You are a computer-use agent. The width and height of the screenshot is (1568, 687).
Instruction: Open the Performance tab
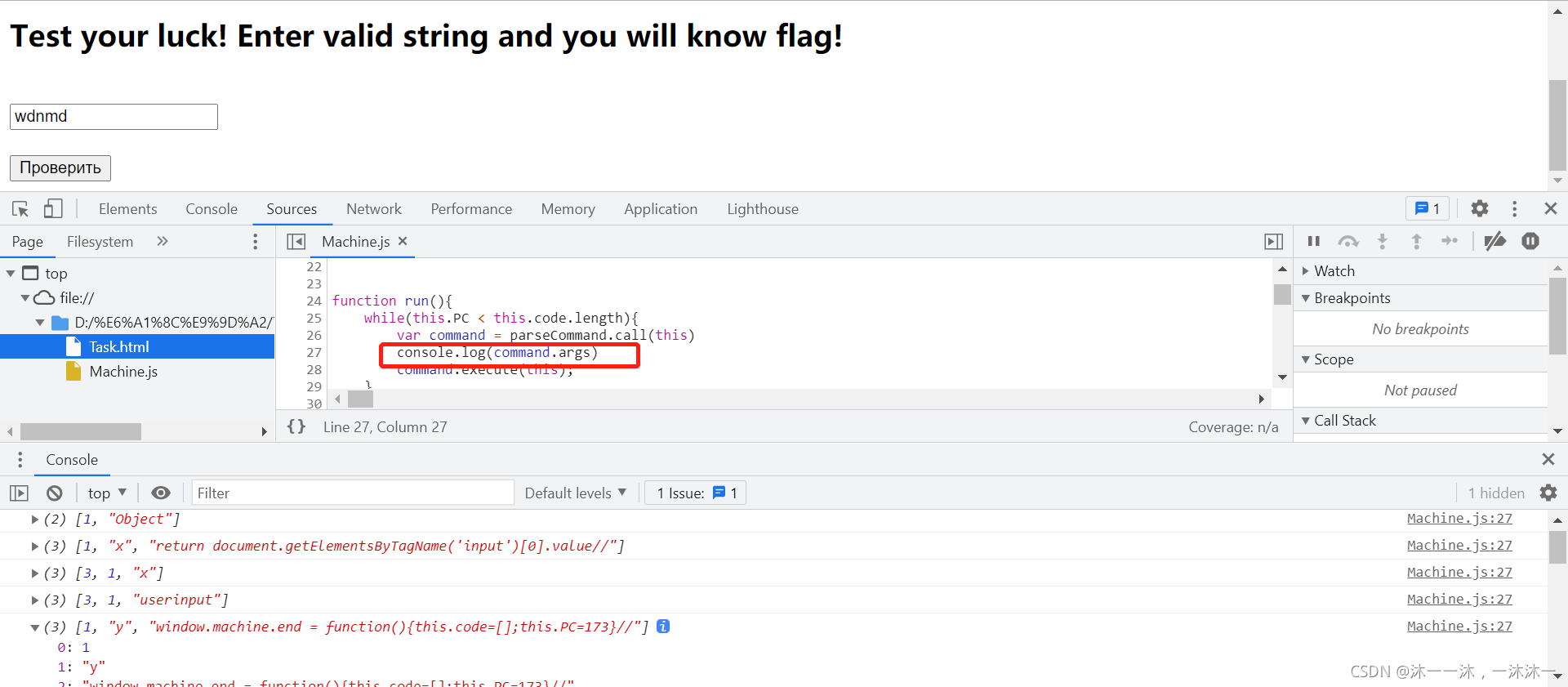(x=471, y=209)
